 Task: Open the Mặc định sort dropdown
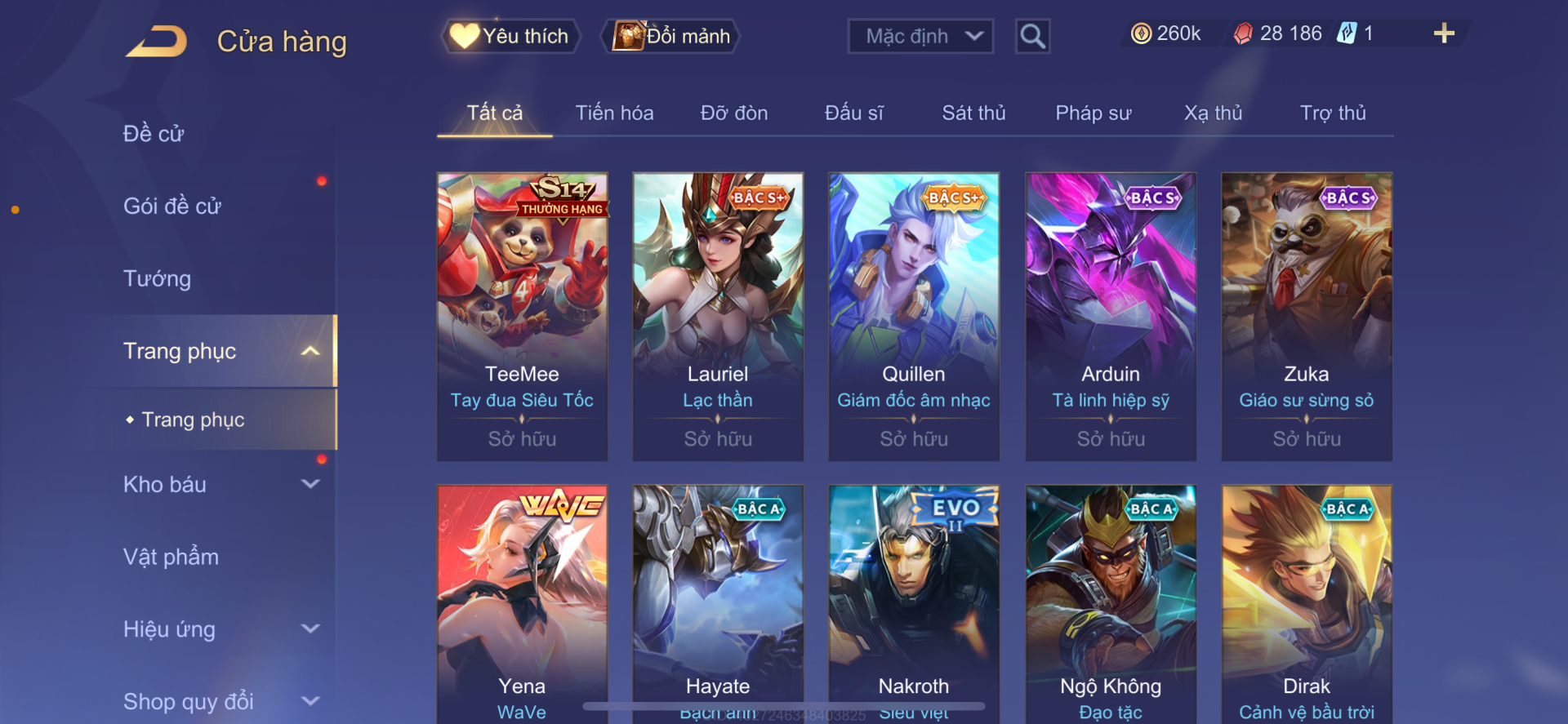point(920,36)
